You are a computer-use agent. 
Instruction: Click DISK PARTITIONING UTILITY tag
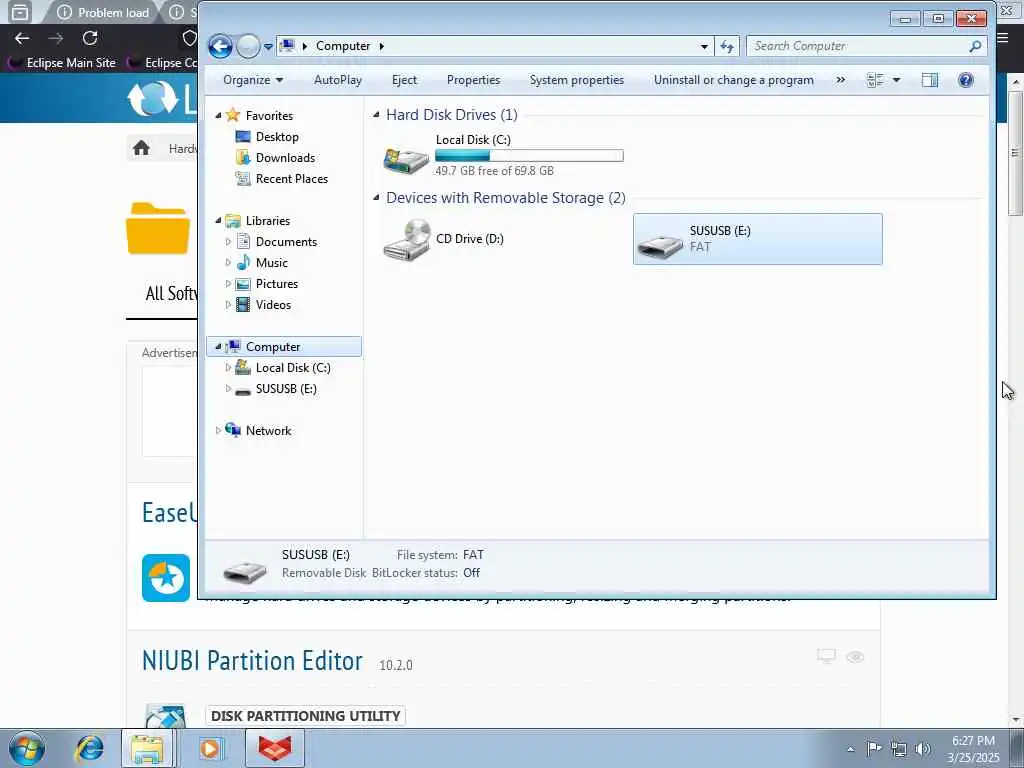[x=306, y=716]
